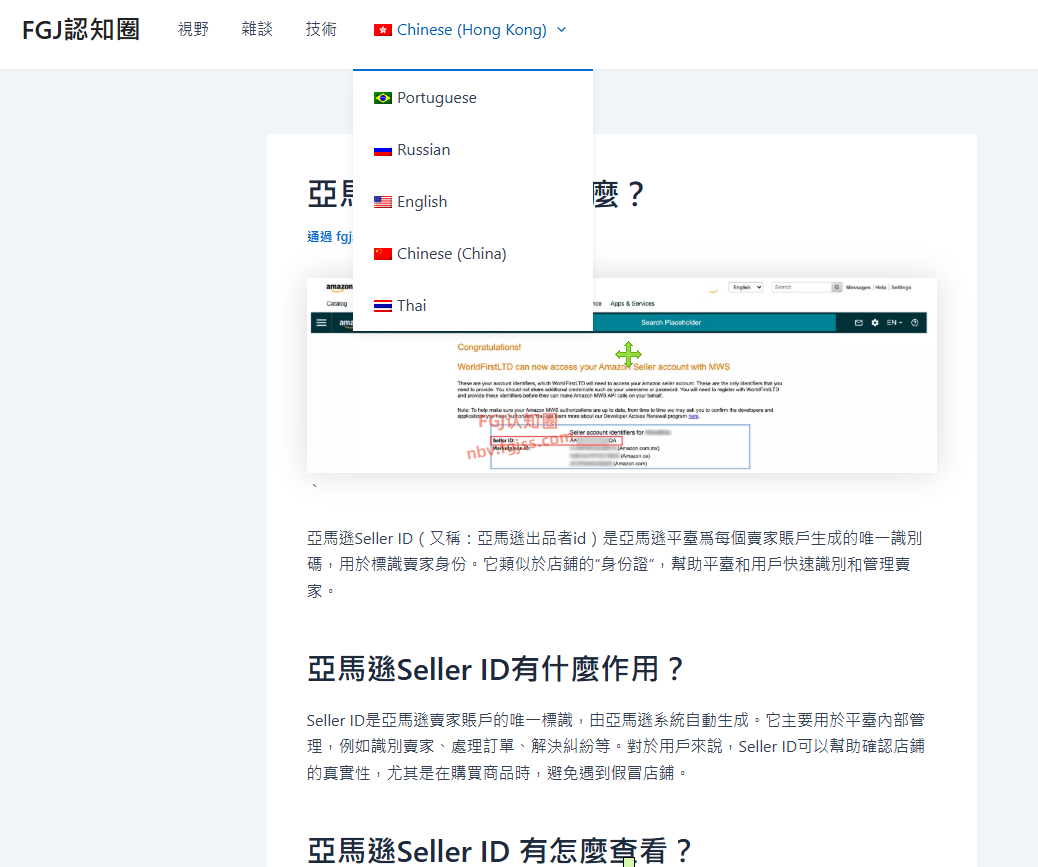Click the Brazil flag icon

pyautogui.click(x=382, y=98)
